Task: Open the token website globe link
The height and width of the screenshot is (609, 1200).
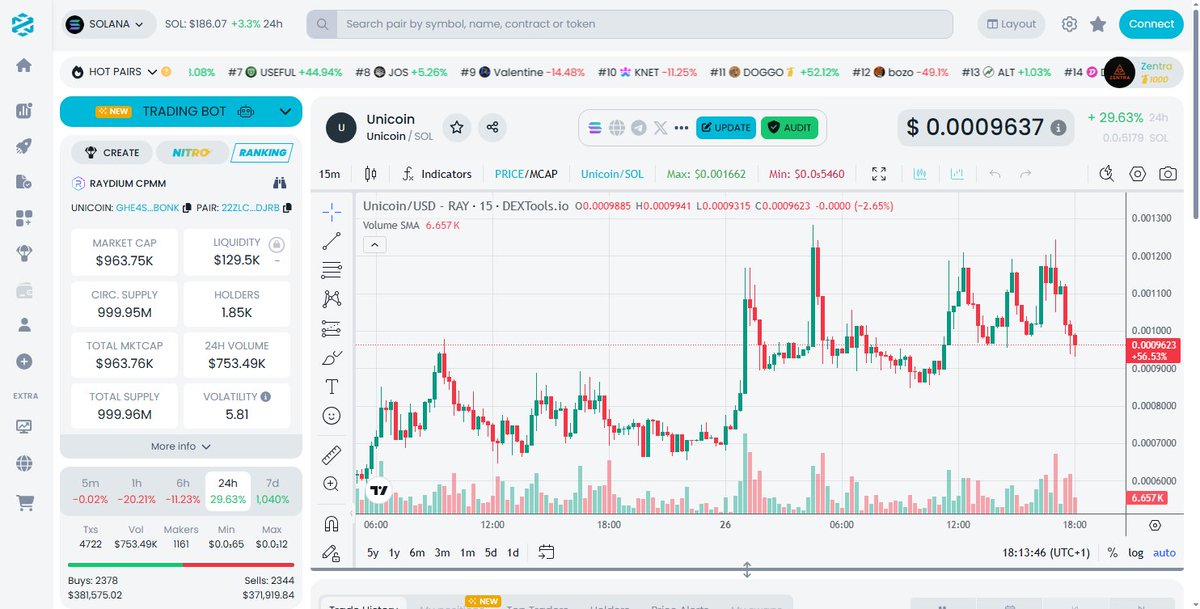Action: (x=617, y=127)
